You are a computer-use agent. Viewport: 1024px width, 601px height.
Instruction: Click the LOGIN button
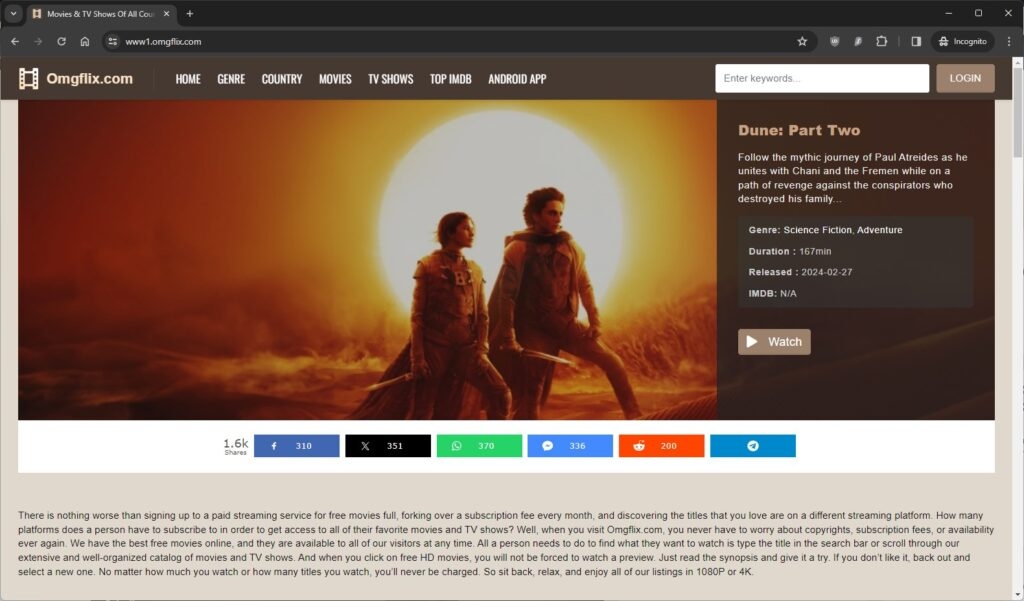click(x=965, y=78)
